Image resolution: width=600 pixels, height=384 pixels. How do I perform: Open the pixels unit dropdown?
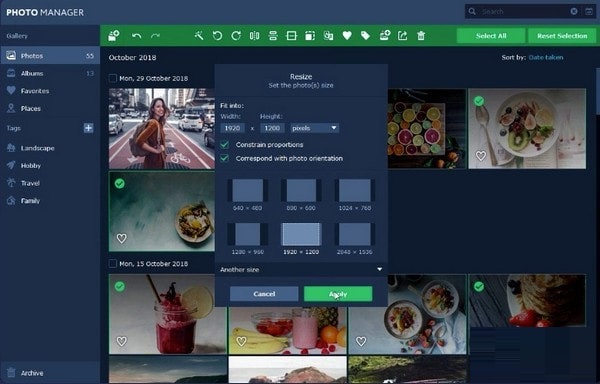(x=315, y=128)
